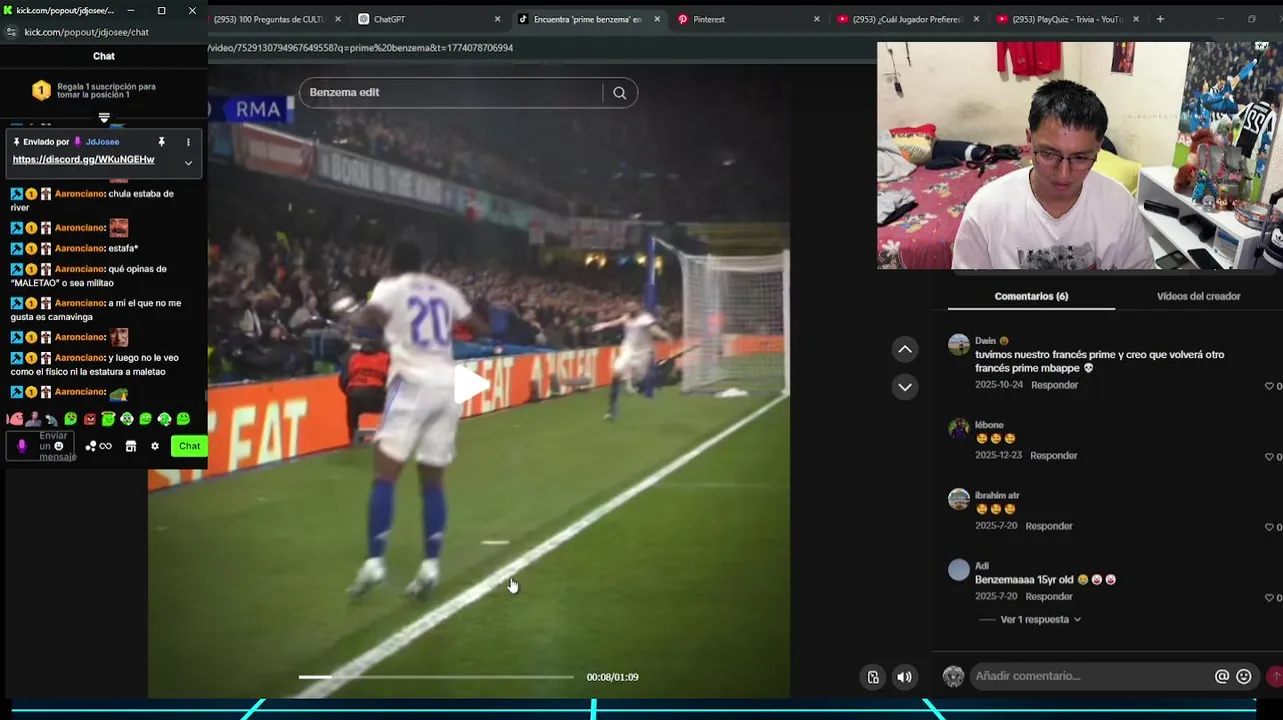Play the video with the center play button

[470, 385]
